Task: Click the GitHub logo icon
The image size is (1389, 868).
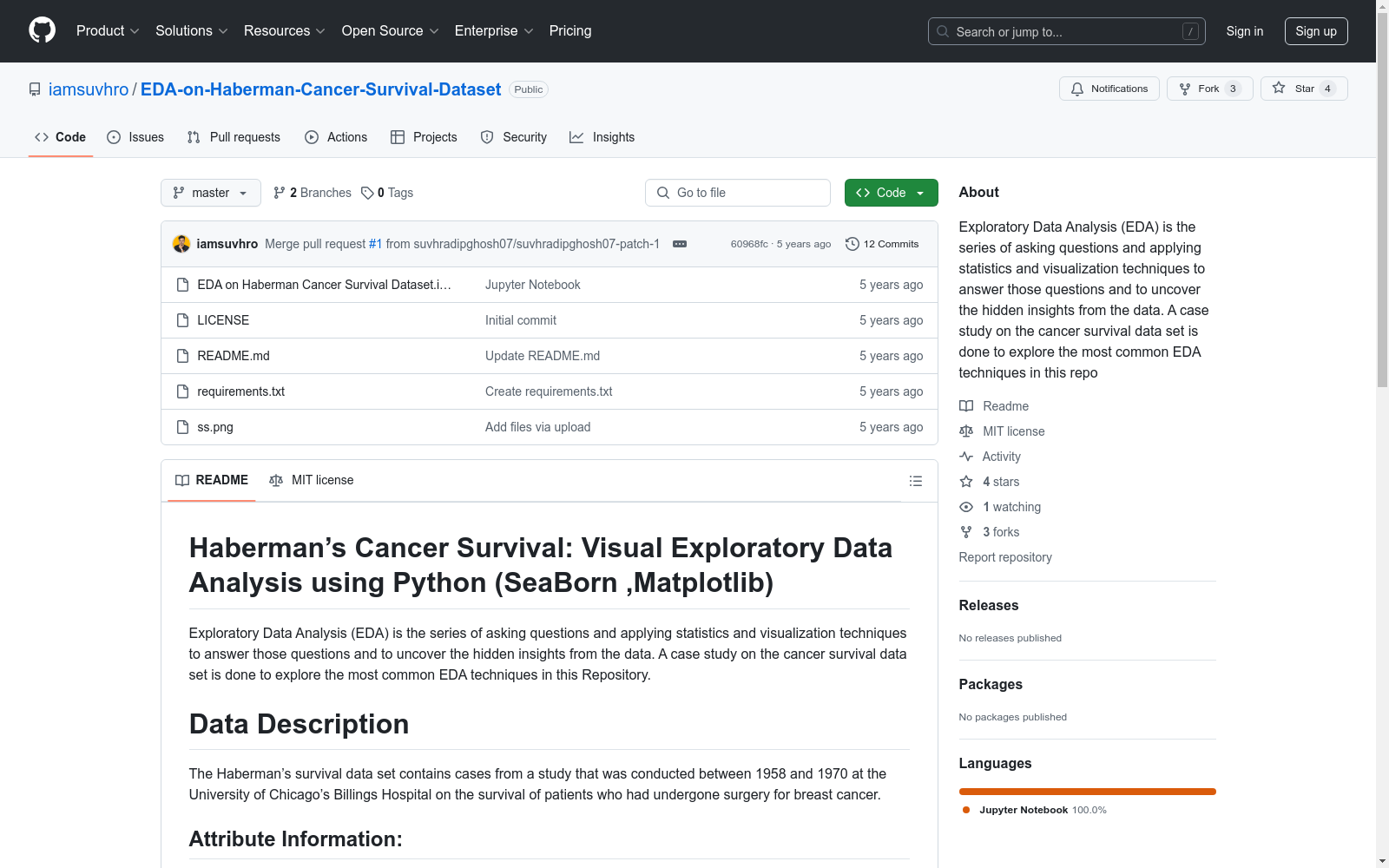Action: coord(42,30)
